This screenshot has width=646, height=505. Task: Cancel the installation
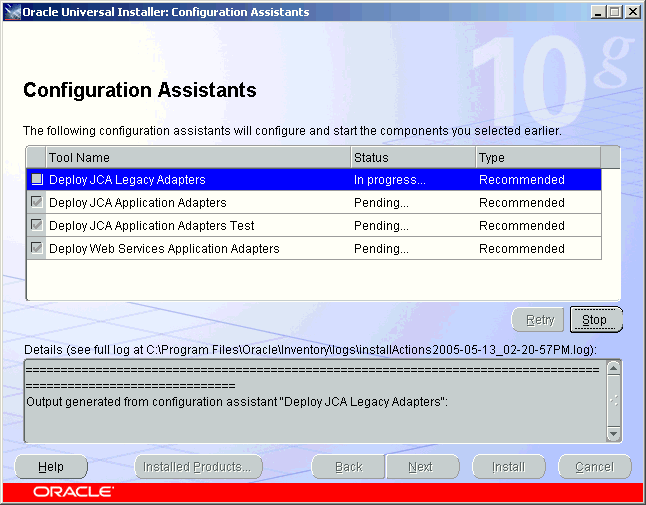pyautogui.click(x=595, y=467)
